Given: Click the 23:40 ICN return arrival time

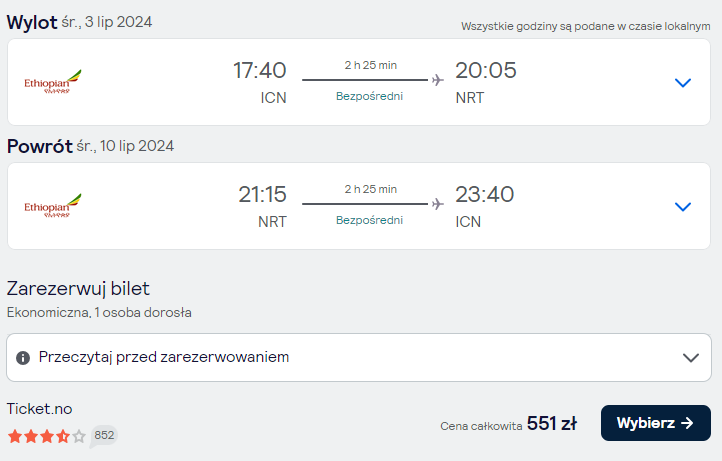Looking at the screenshot, I should click(x=484, y=194).
